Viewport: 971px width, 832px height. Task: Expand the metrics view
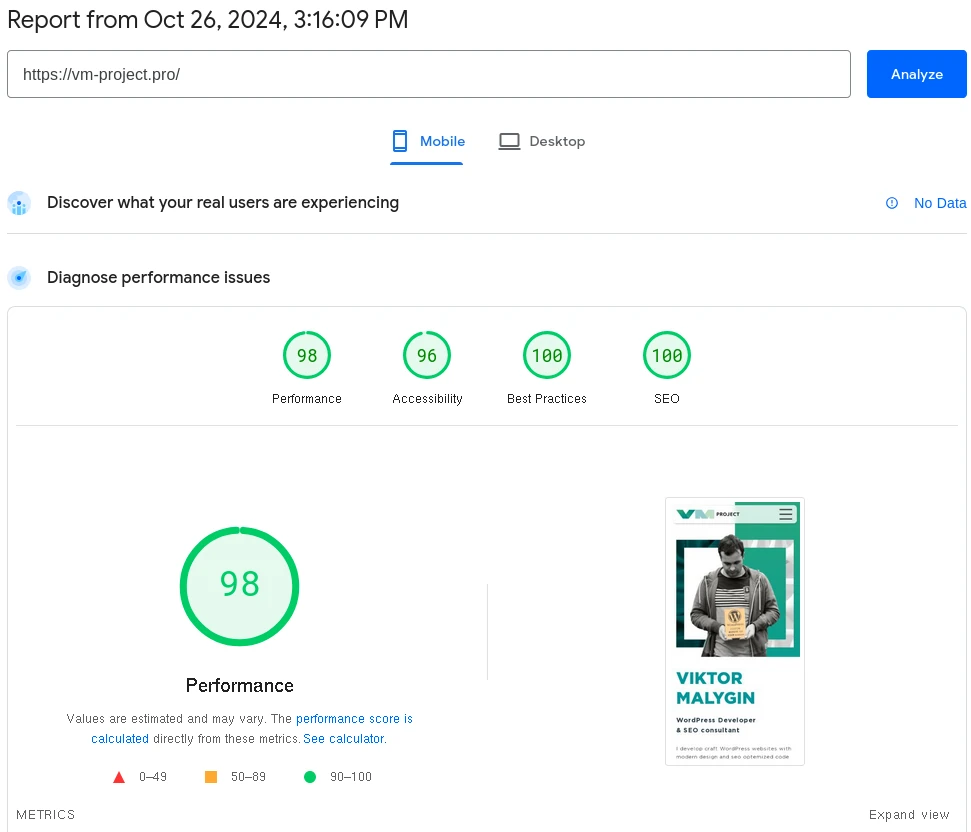pos(909,815)
